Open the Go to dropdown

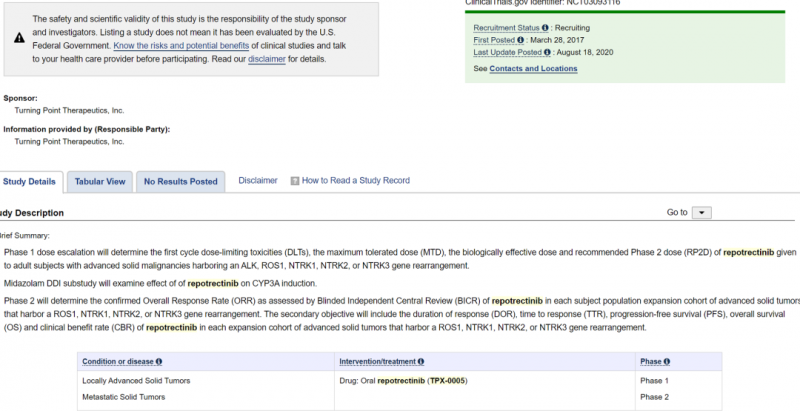(x=702, y=213)
